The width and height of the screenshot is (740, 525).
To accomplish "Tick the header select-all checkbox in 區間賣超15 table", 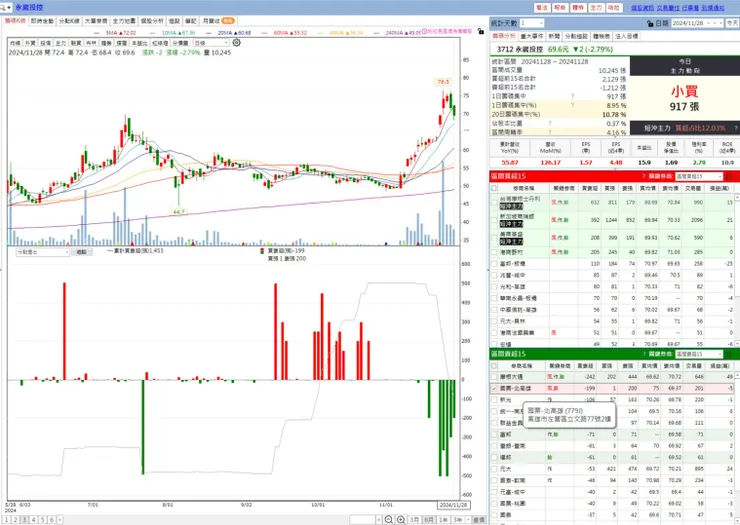I will (x=494, y=365).
